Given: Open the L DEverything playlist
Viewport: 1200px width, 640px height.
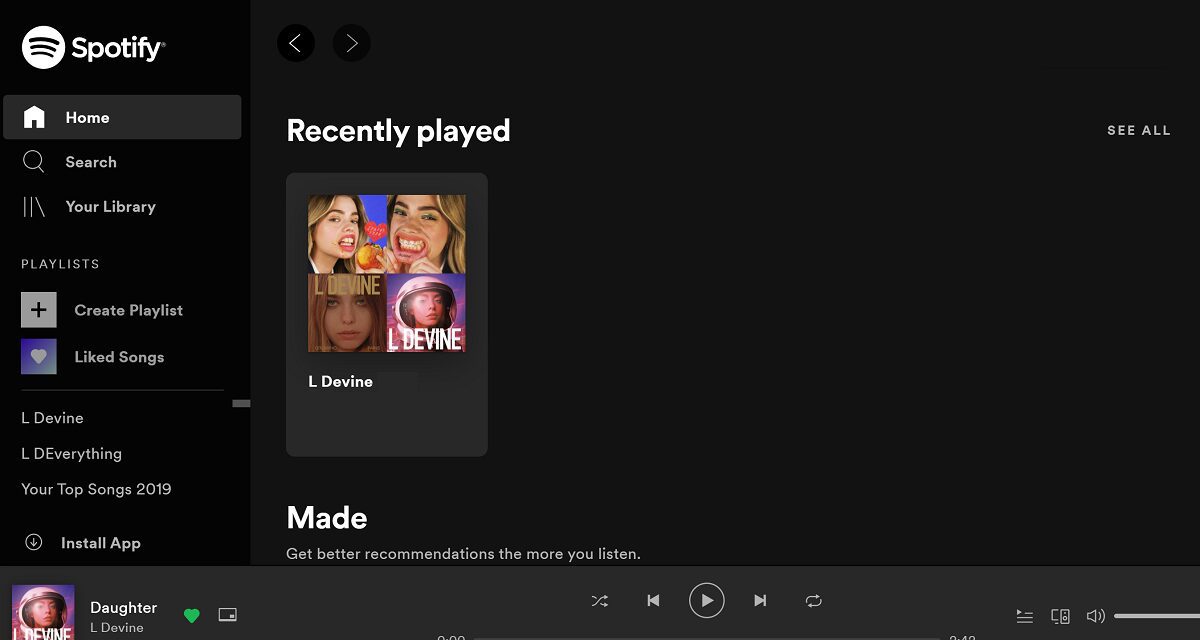Looking at the screenshot, I should (x=71, y=454).
